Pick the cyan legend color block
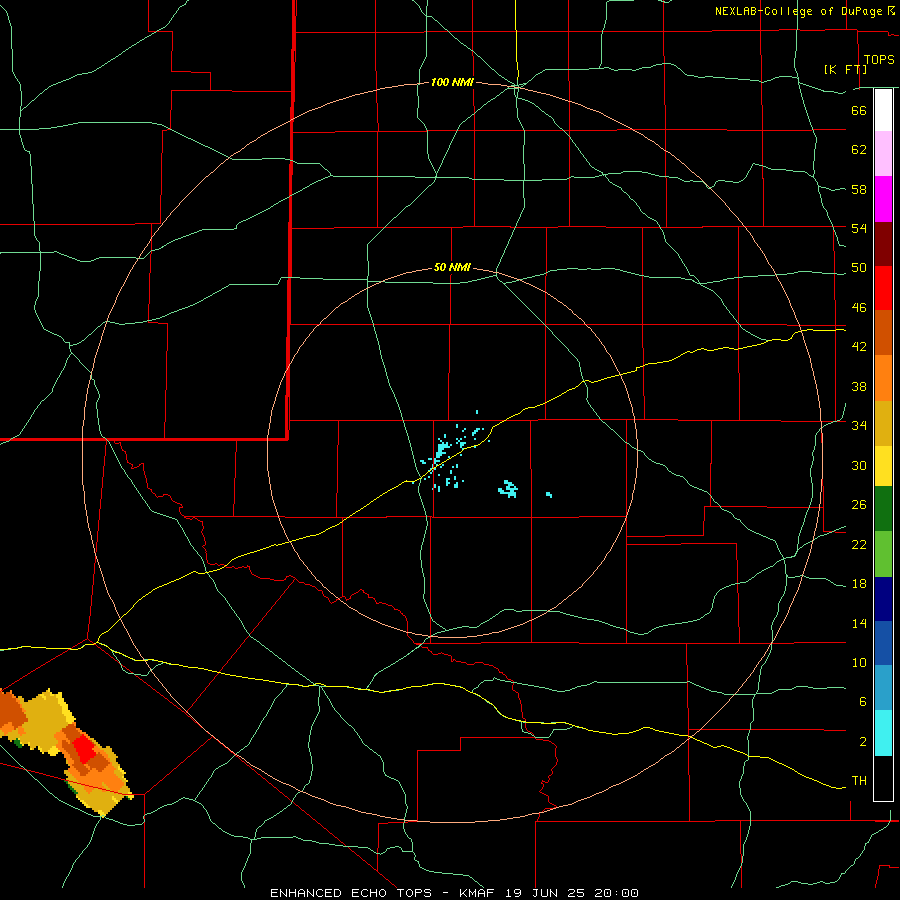This screenshot has height=900, width=900. (883, 733)
